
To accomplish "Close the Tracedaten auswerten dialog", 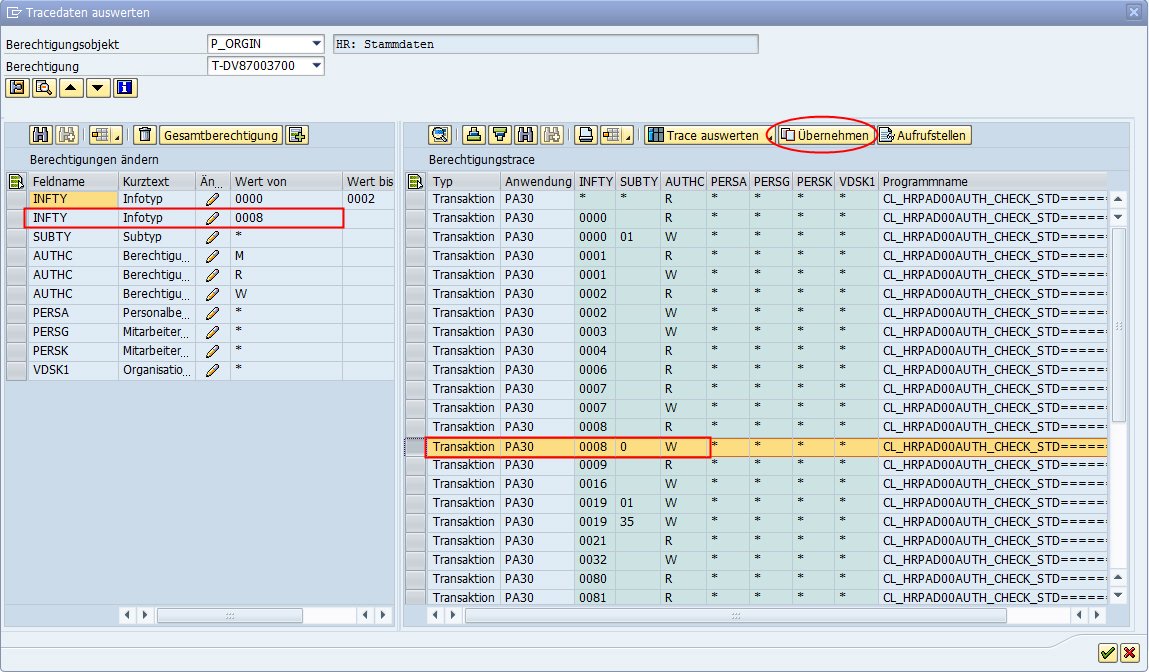I will click(x=1134, y=12).
